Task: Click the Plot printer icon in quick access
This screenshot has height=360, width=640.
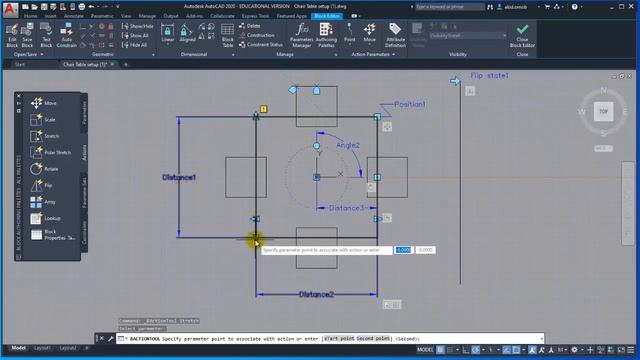Action: pyautogui.click(x=82, y=7)
